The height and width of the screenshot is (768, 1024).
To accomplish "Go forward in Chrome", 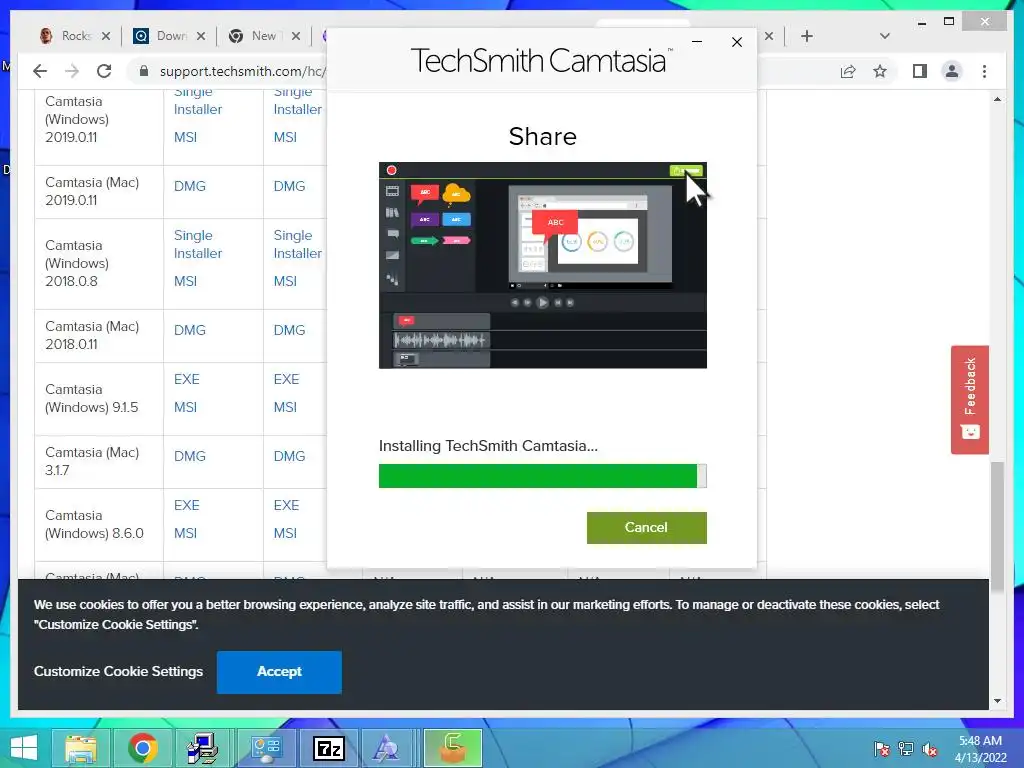I will click(x=72, y=71).
